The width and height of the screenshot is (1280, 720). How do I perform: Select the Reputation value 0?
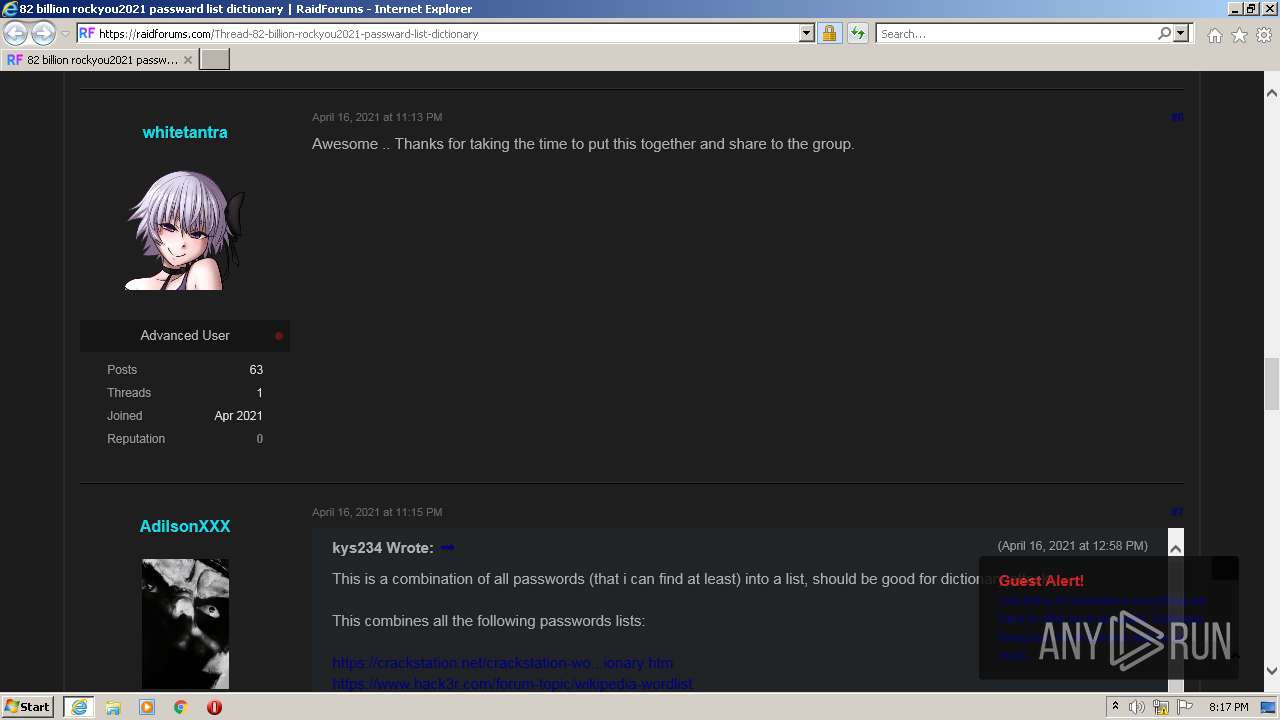[259, 439]
